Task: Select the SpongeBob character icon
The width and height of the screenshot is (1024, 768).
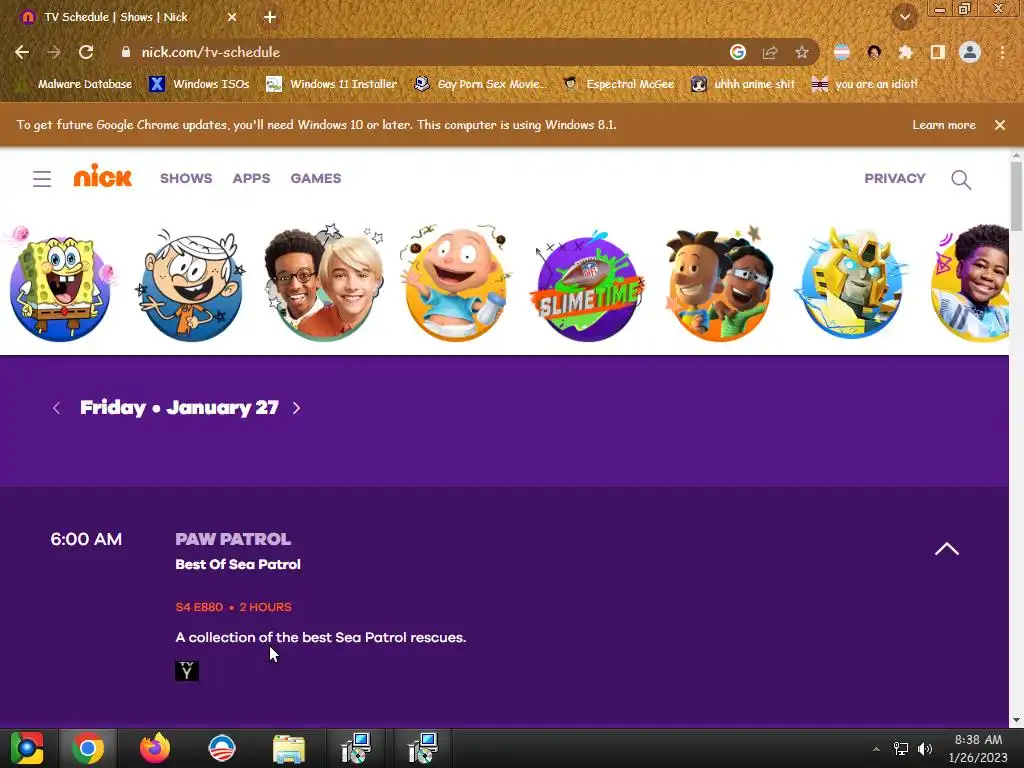Action: click(60, 285)
